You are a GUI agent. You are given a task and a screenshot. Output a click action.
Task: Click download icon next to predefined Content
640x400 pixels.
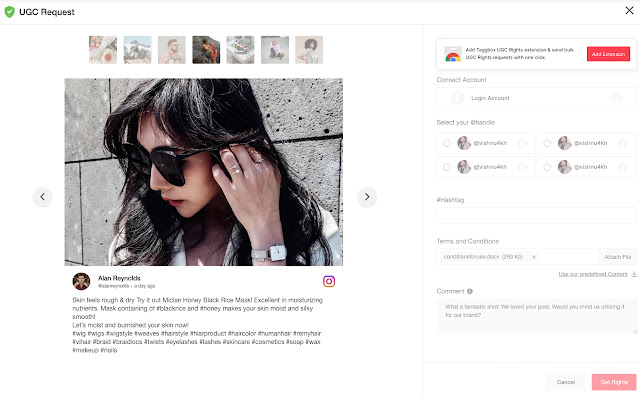click(634, 274)
